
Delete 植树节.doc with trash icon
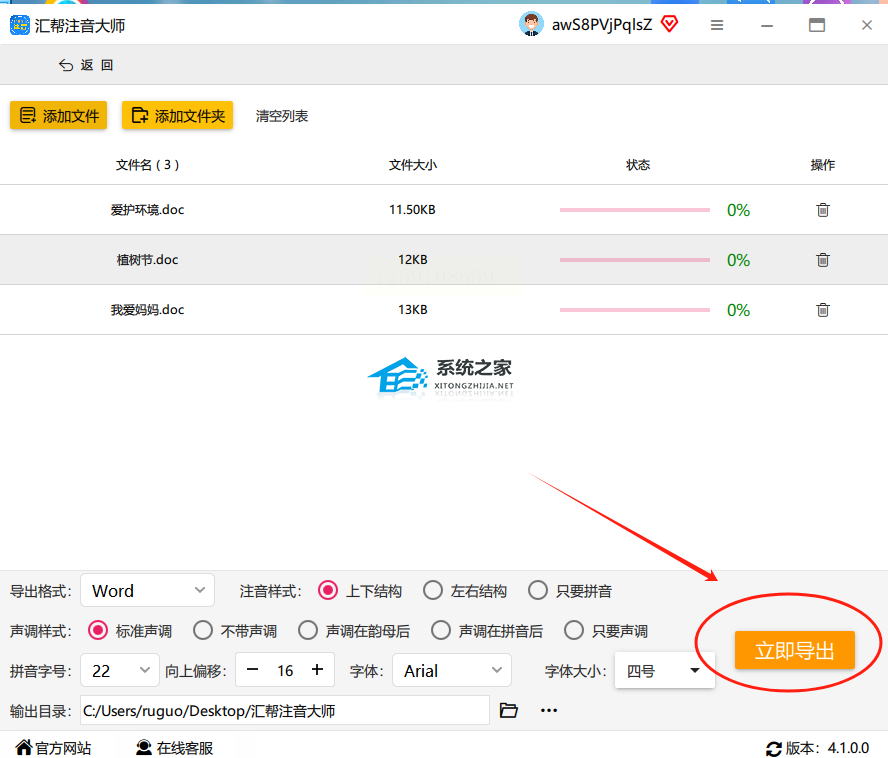pos(823,259)
